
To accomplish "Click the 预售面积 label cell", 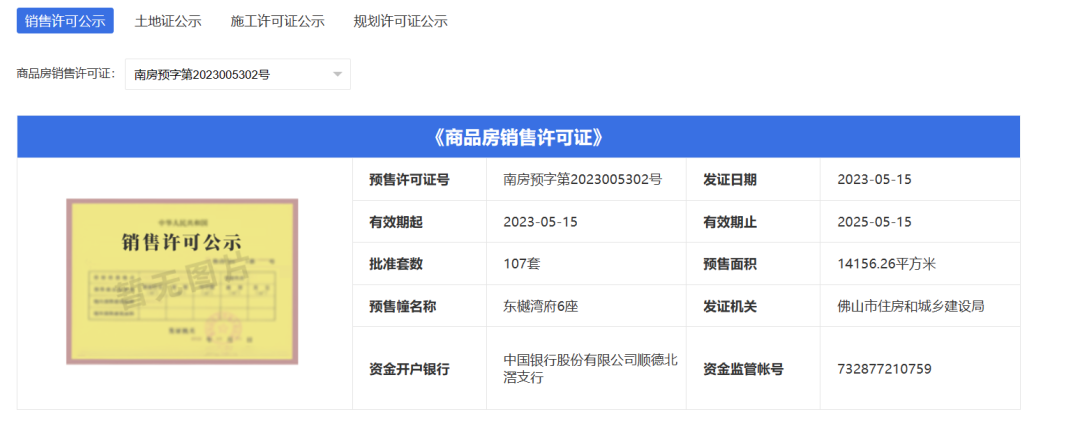I will (x=753, y=264).
